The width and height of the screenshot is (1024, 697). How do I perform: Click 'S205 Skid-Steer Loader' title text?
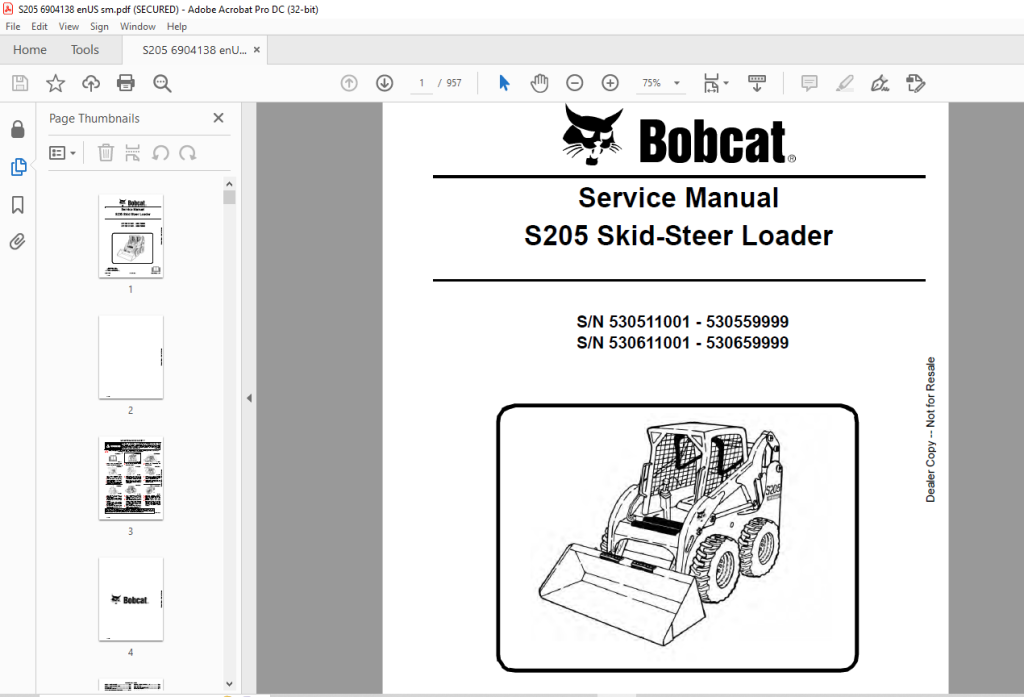pyautogui.click(x=679, y=236)
